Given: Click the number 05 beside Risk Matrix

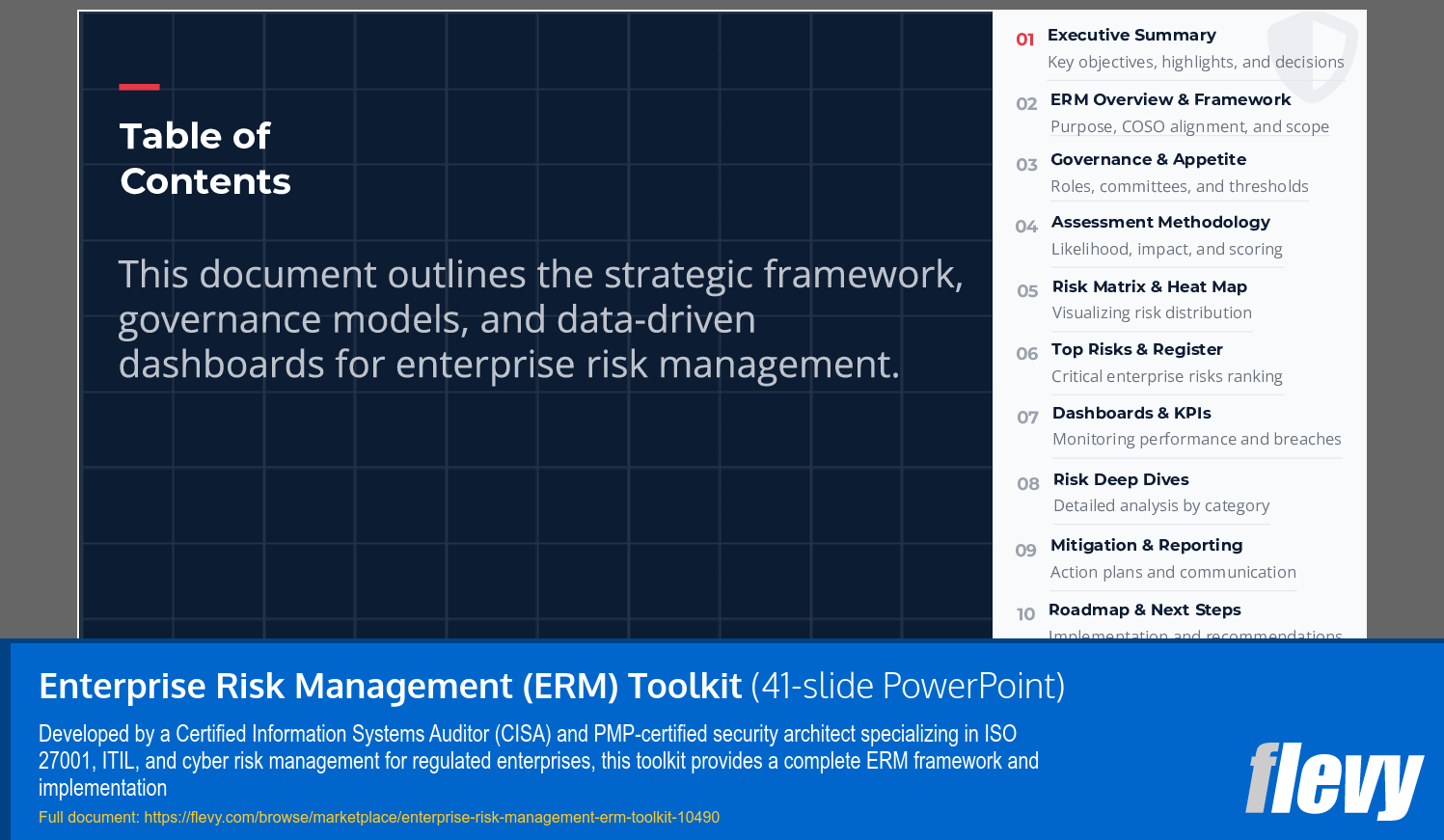Looking at the screenshot, I should pyautogui.click(x=1027, y=291).
